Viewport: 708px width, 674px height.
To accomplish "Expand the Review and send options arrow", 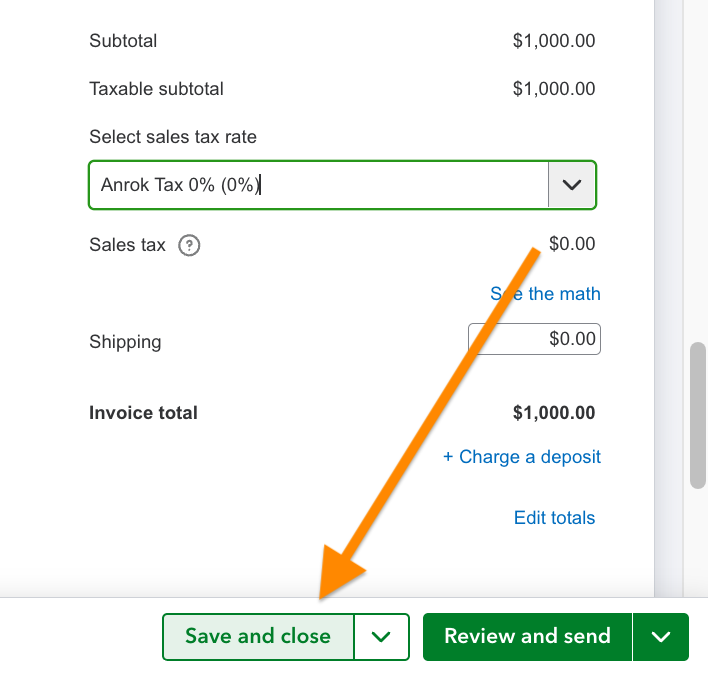I will (660, 637).
